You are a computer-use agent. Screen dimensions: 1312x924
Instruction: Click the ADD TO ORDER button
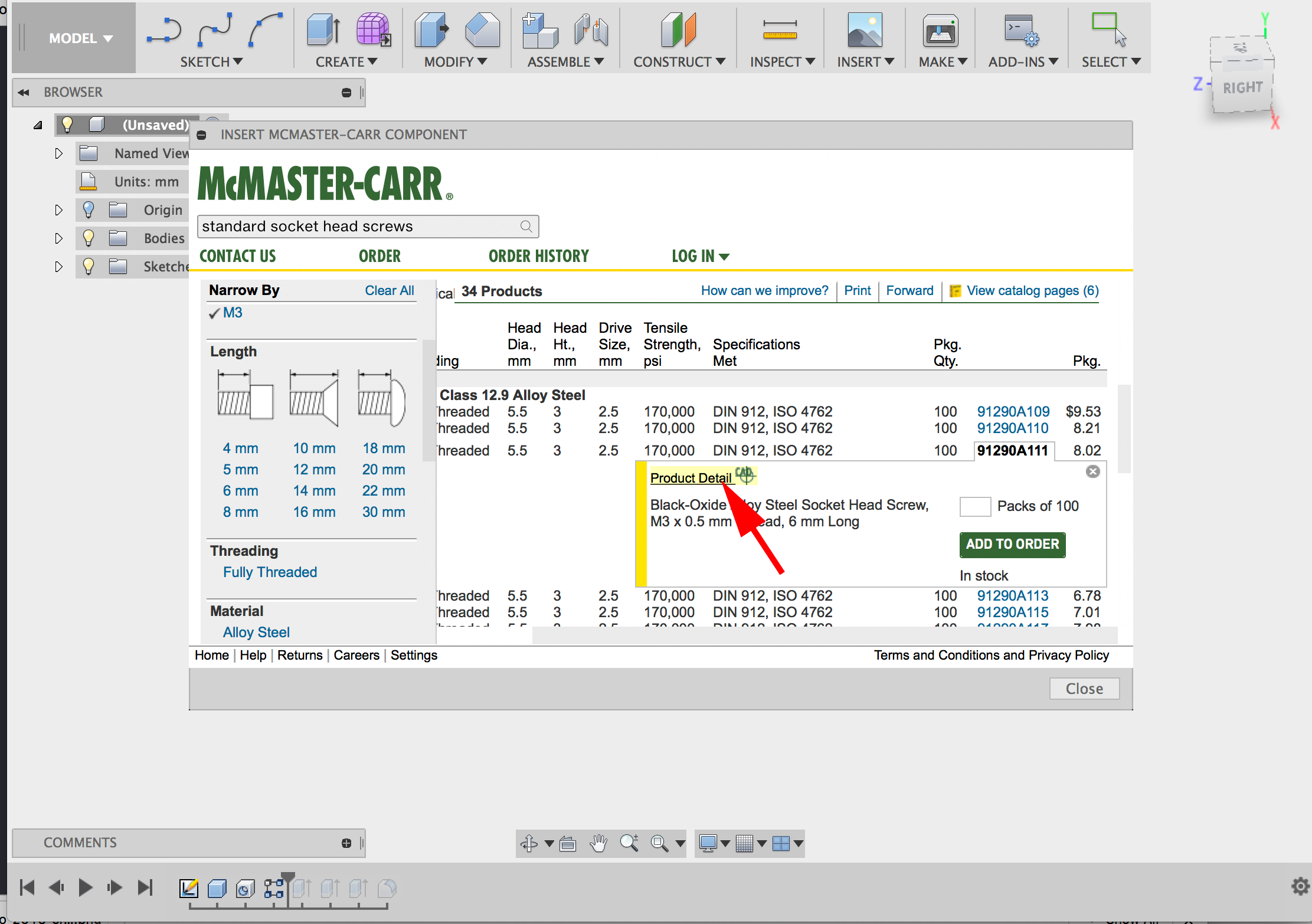point(1012,544)
